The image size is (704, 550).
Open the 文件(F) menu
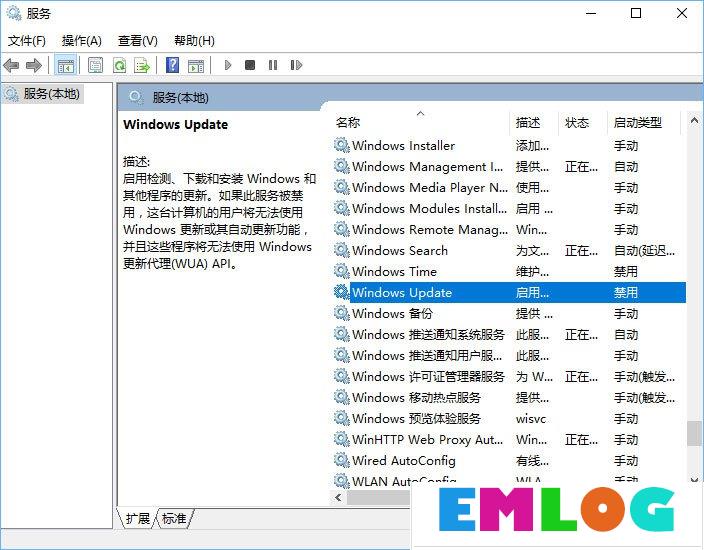click(x=26, y=41)
